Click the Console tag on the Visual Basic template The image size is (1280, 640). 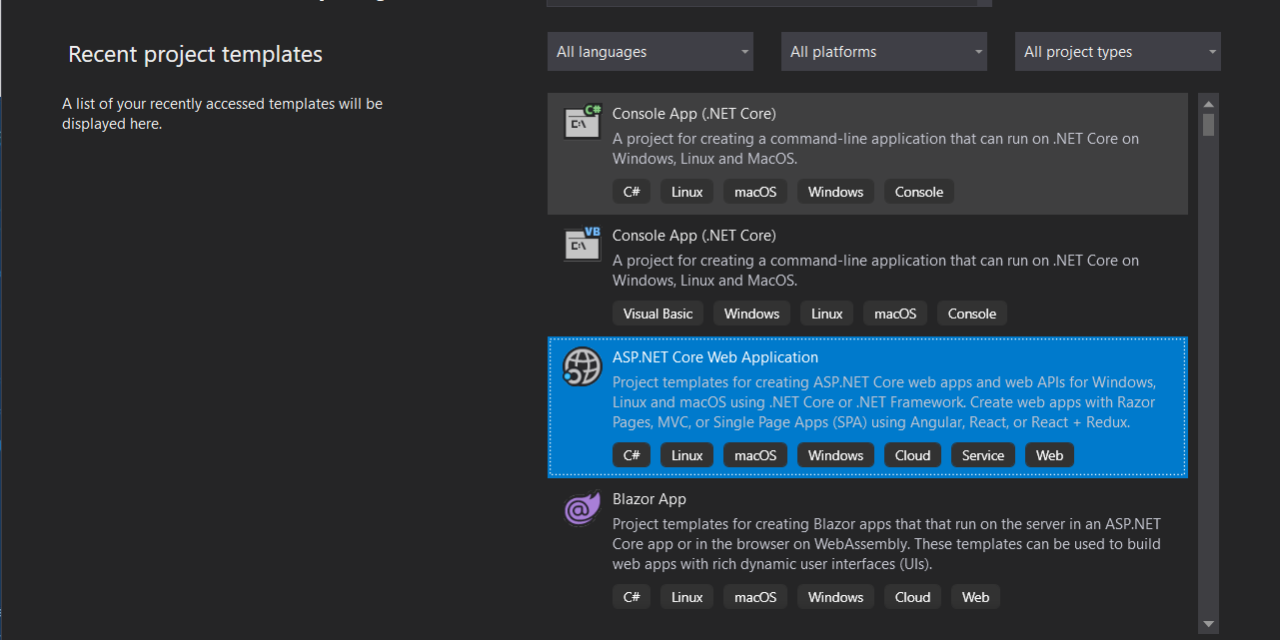click(x=971, y=313)
